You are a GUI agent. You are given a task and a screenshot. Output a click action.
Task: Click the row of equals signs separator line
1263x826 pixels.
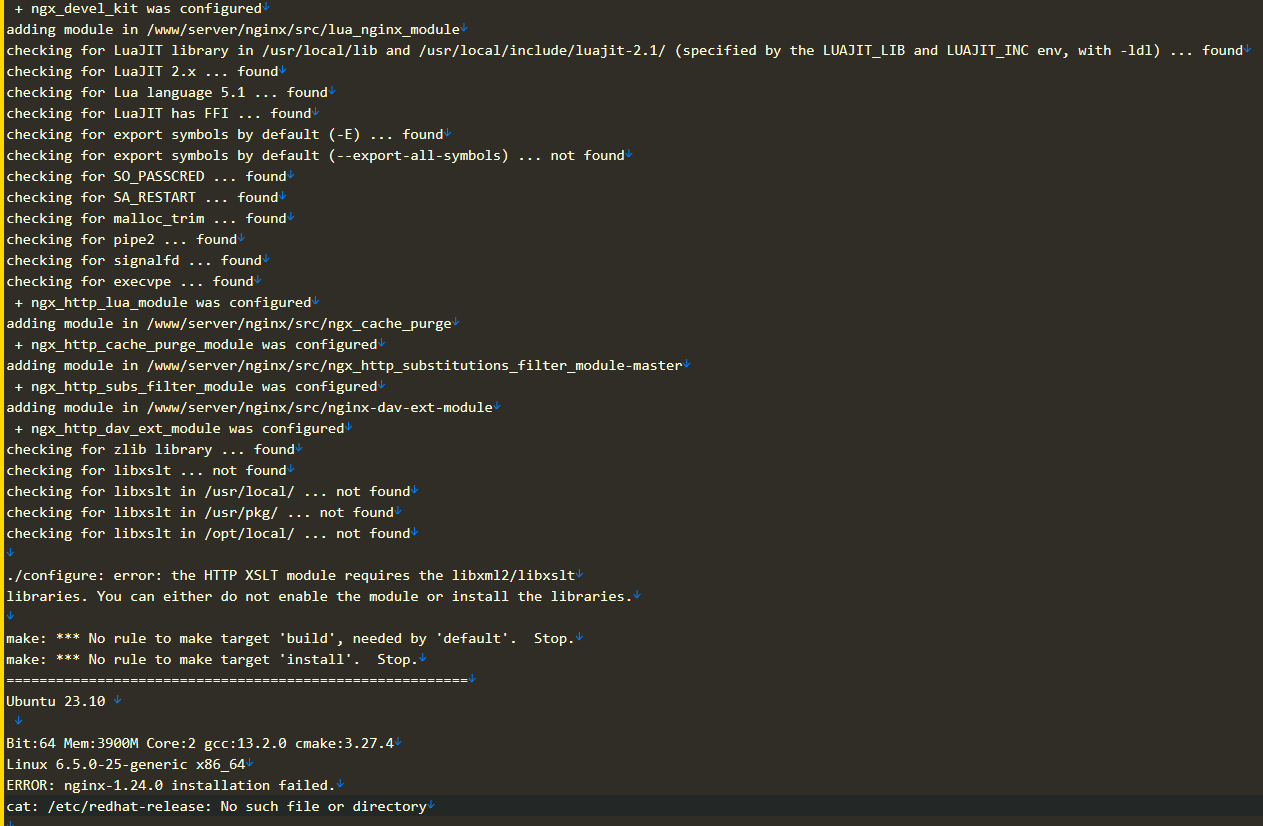coord(237,680)
